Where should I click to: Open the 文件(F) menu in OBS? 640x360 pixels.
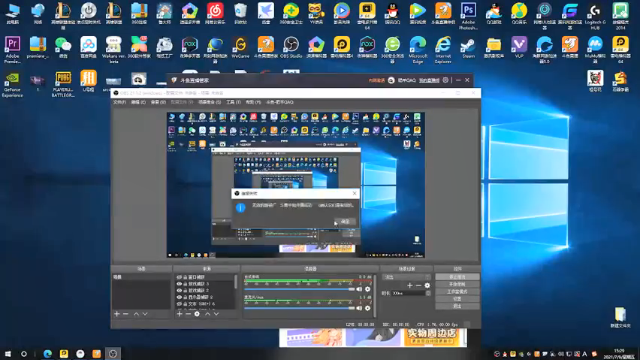pyautogui.click(x=120, y=102)
